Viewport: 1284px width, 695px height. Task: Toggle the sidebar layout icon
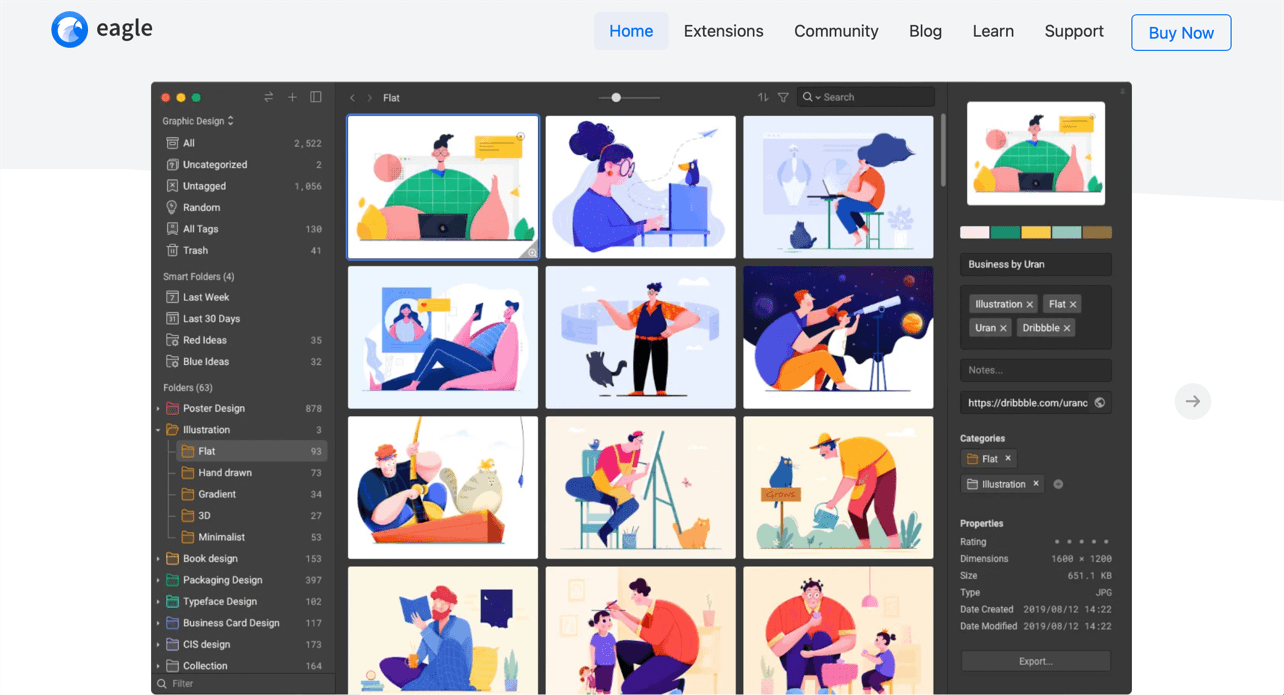[x=316, y=97]
